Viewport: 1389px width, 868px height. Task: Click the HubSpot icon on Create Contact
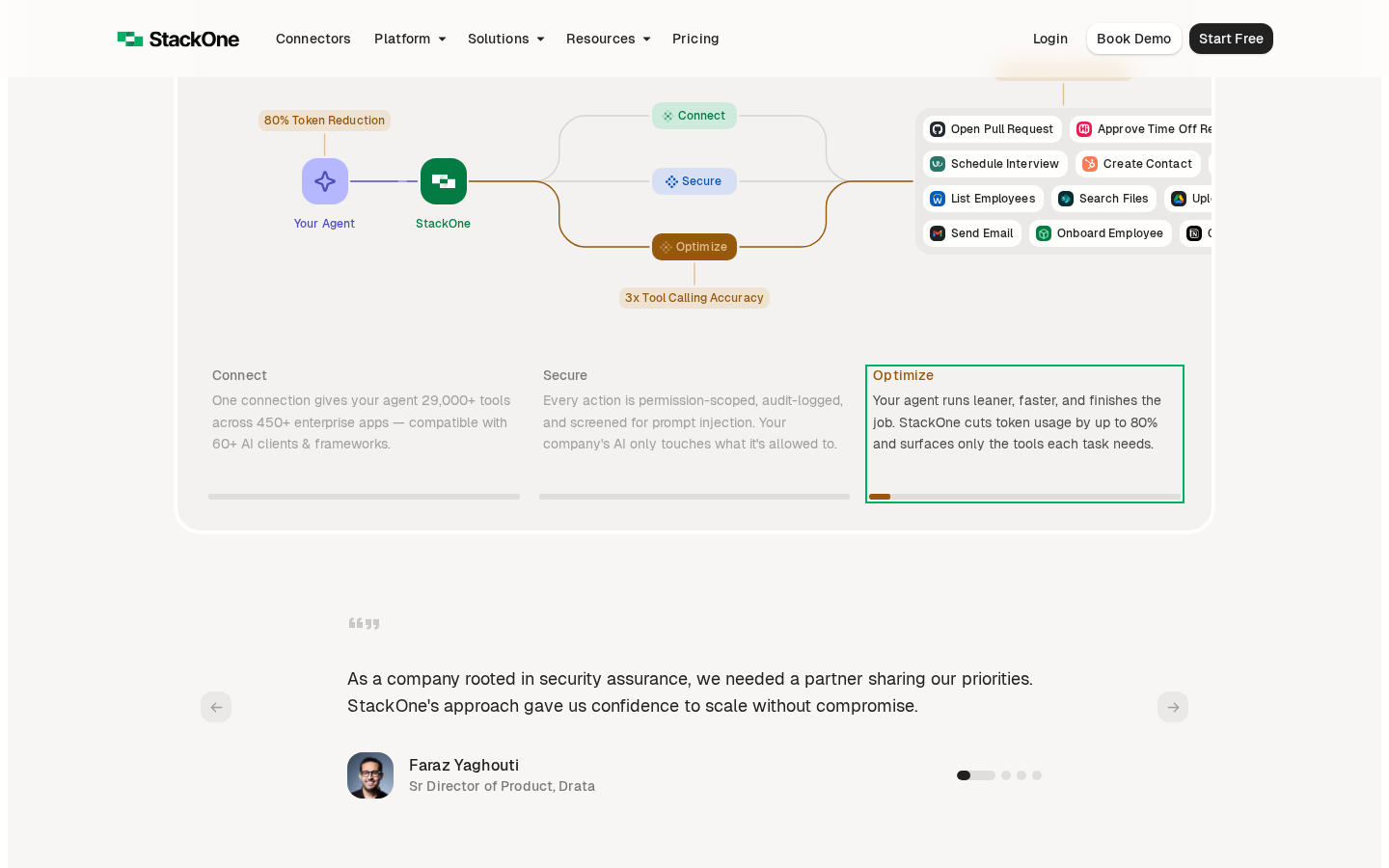pos(1090,164)
